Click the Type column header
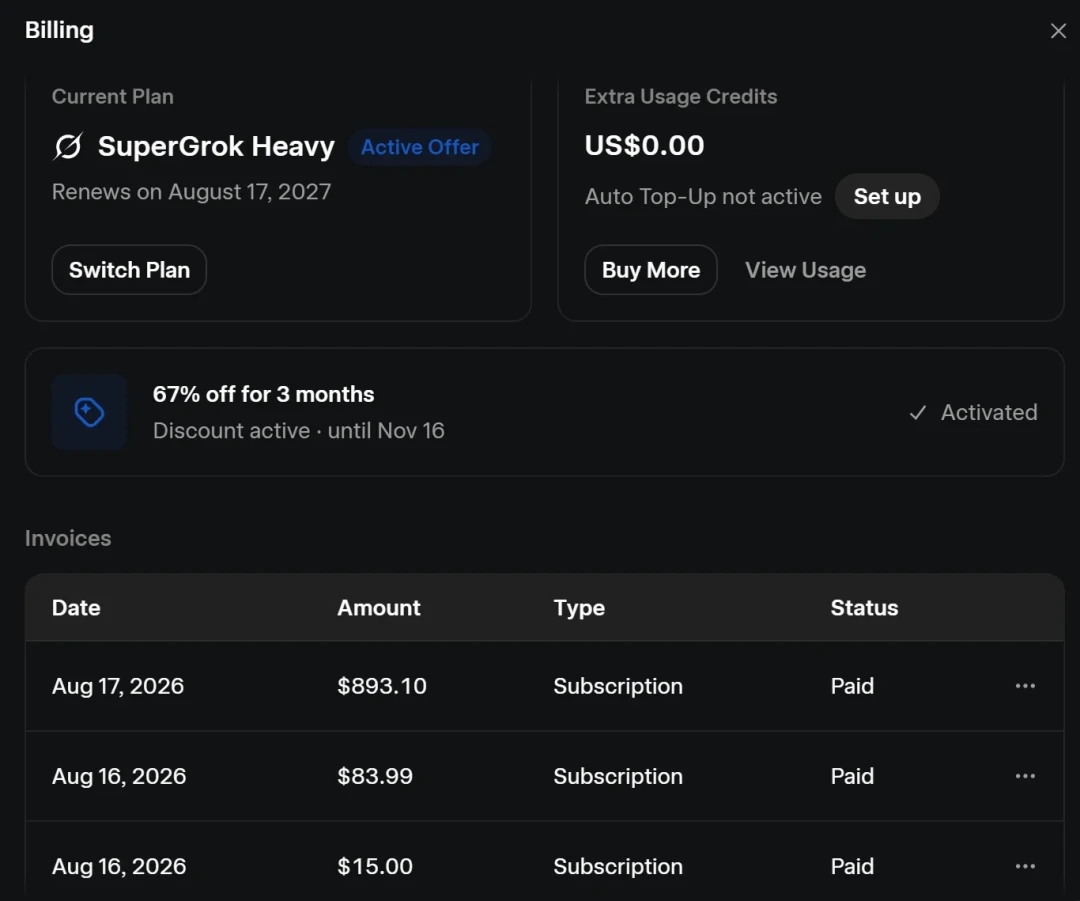This screenshot has height=901, width=1080. click(579, 608)
